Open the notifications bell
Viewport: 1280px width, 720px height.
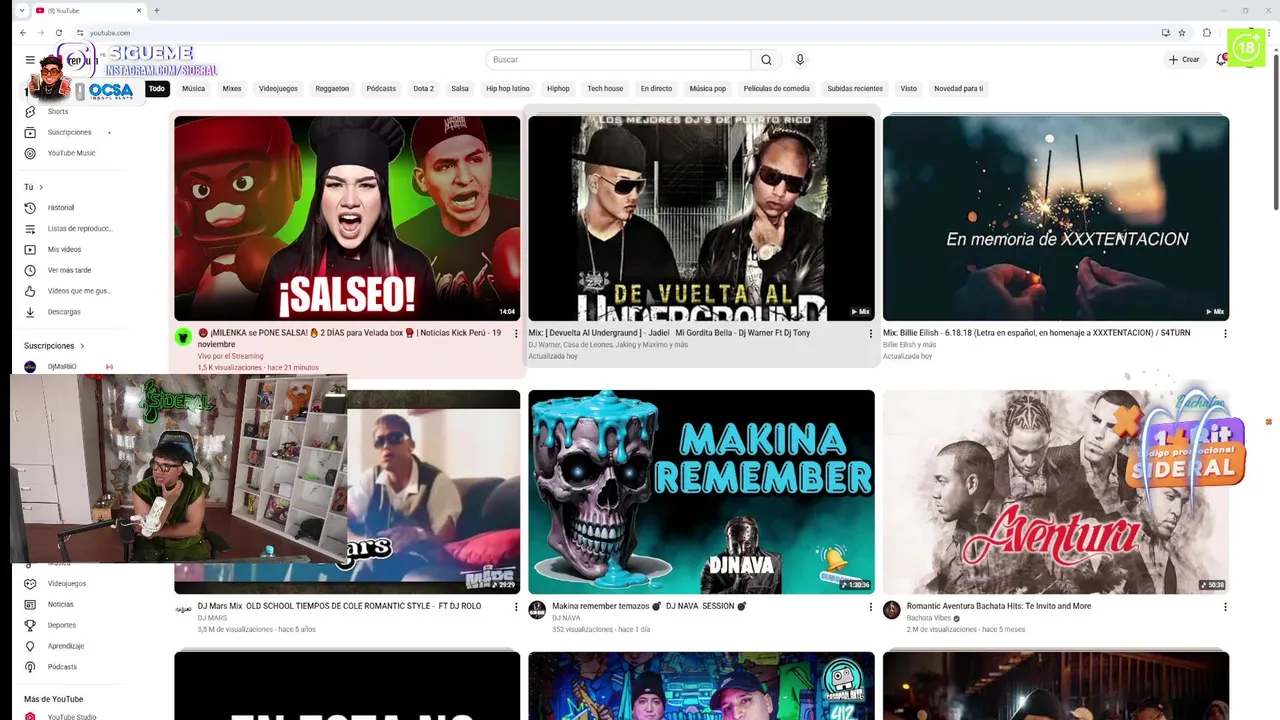click(x=1221, y=60)
